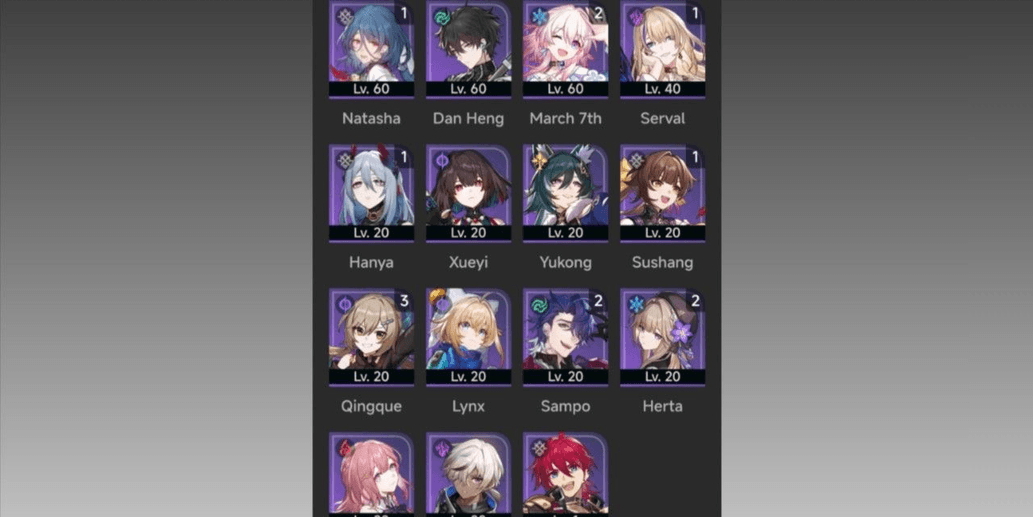Click the Wind element icon on Dan Heng
This screenshot has height=517, width=1033.
443,17
